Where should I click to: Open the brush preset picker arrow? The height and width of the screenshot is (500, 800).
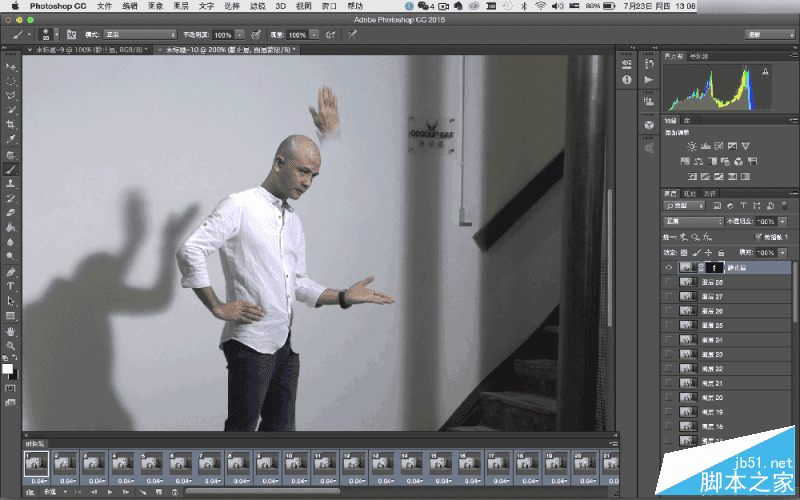[x=57, y=35]
